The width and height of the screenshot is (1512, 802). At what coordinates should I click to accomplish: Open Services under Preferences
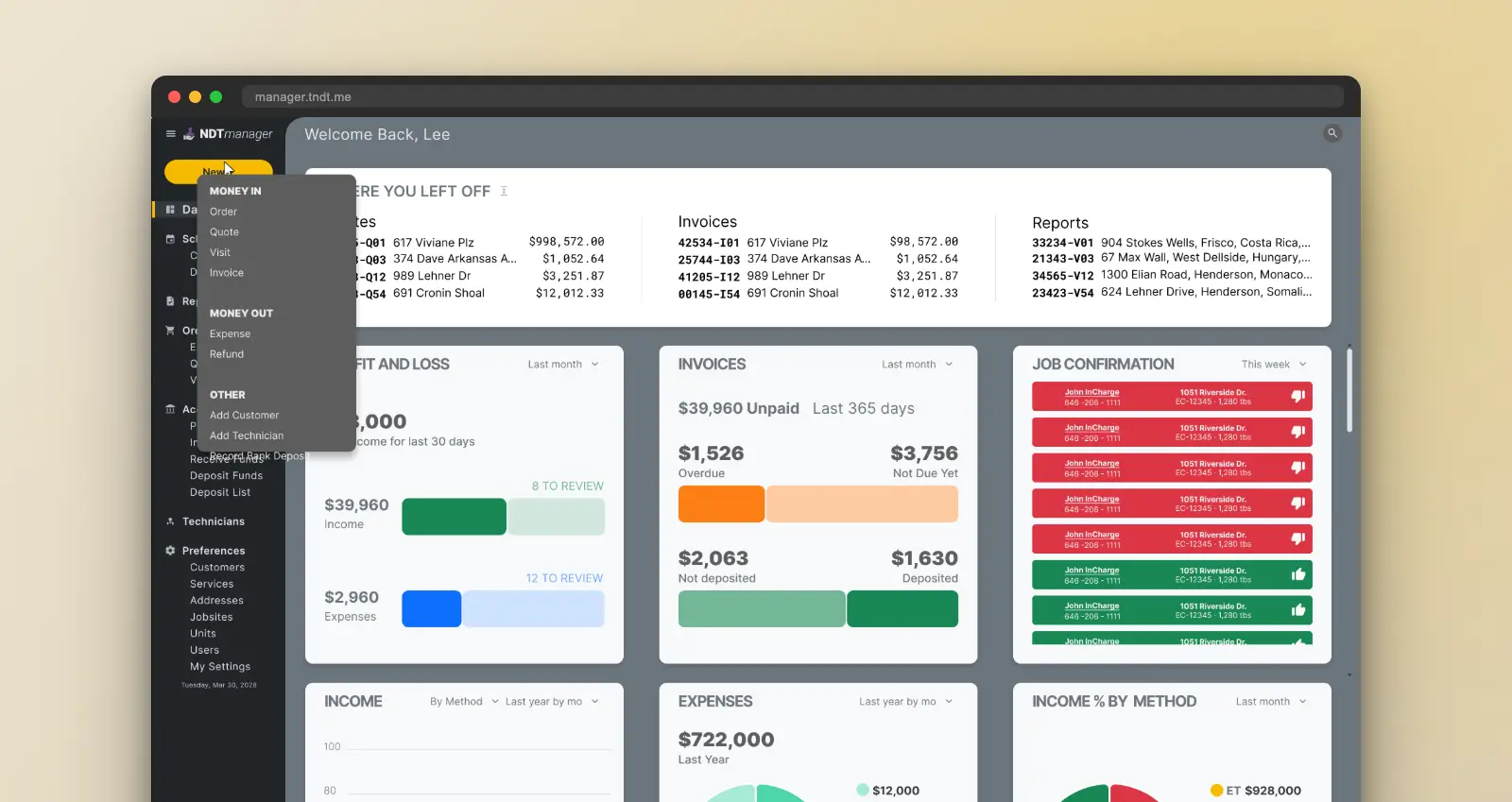point(212,585)
